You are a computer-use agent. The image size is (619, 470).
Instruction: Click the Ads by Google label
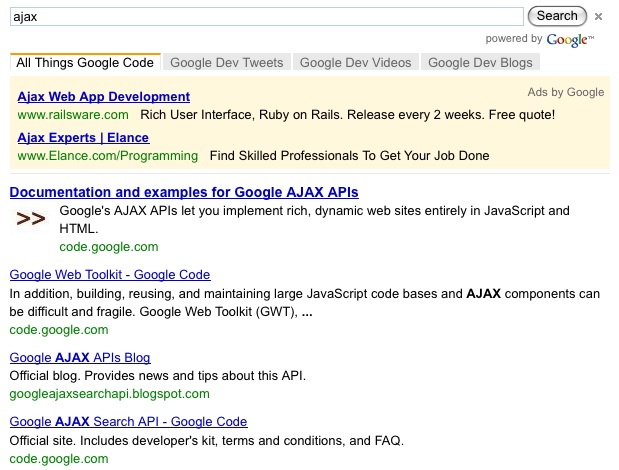tap(566, 92)
